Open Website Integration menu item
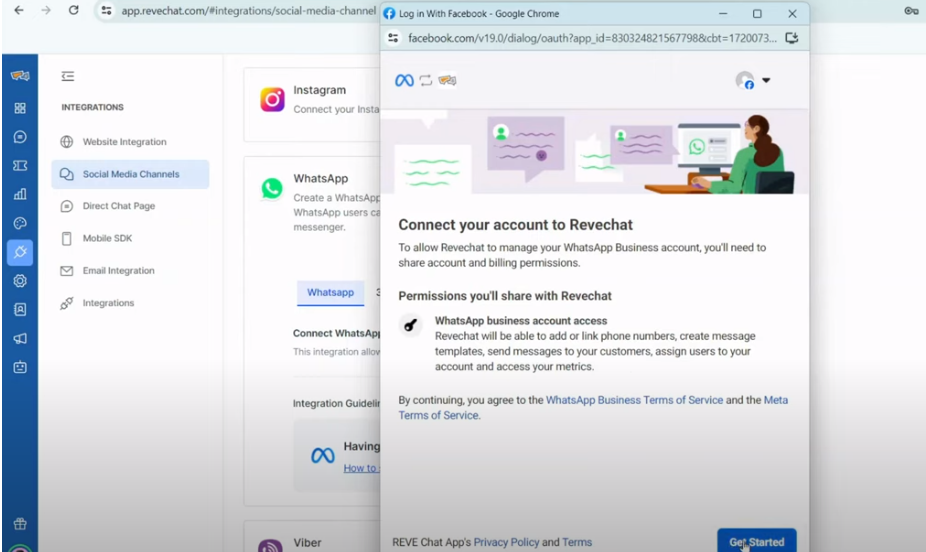Screen dimensions: 926x552 (x=130, y=142)
